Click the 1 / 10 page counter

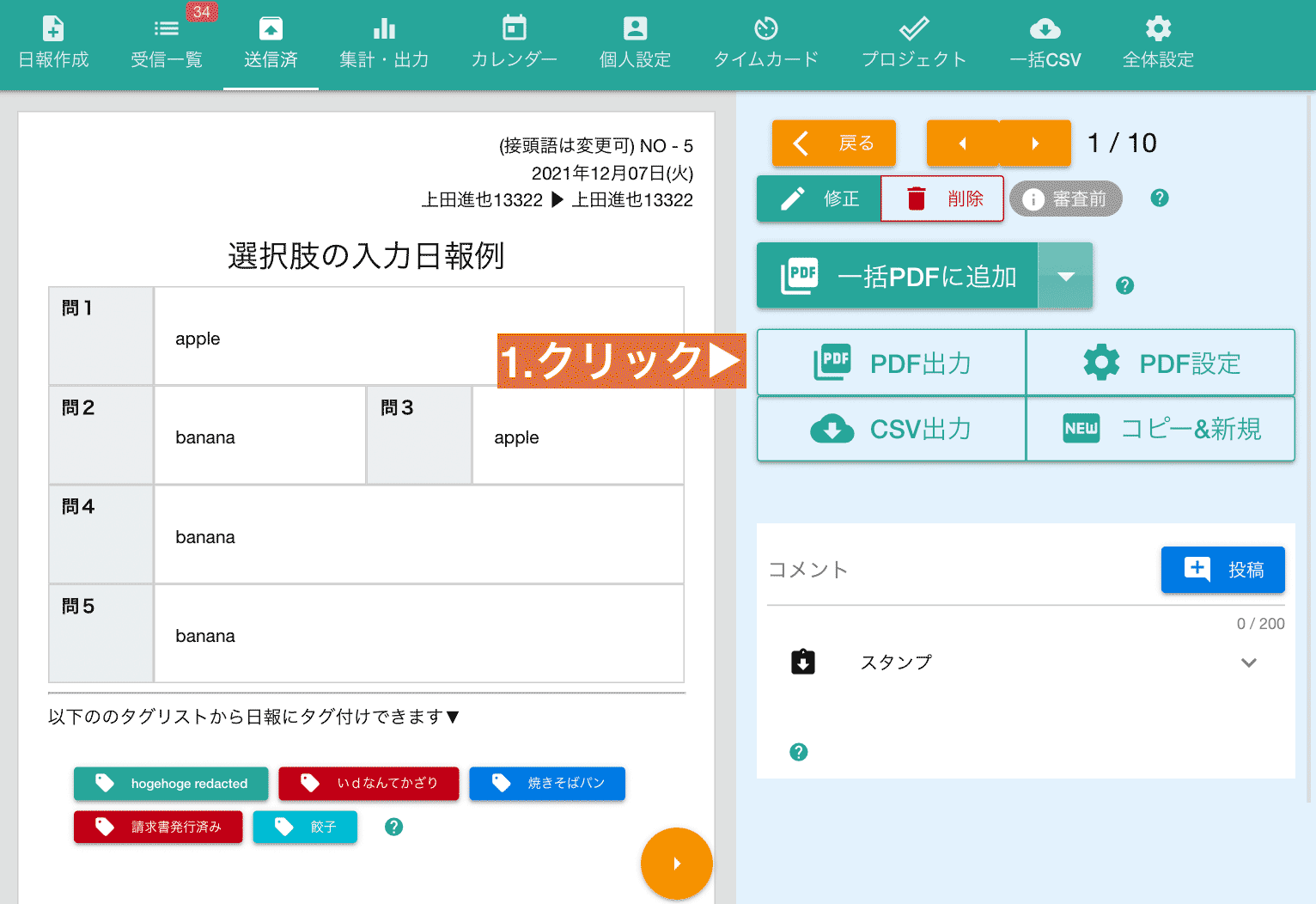[1122, 143]
